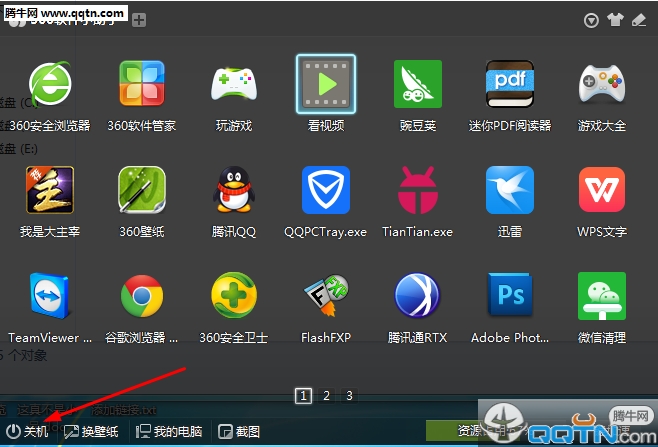Switch to page 3
The image size is (658, 447).
[349, 395]
